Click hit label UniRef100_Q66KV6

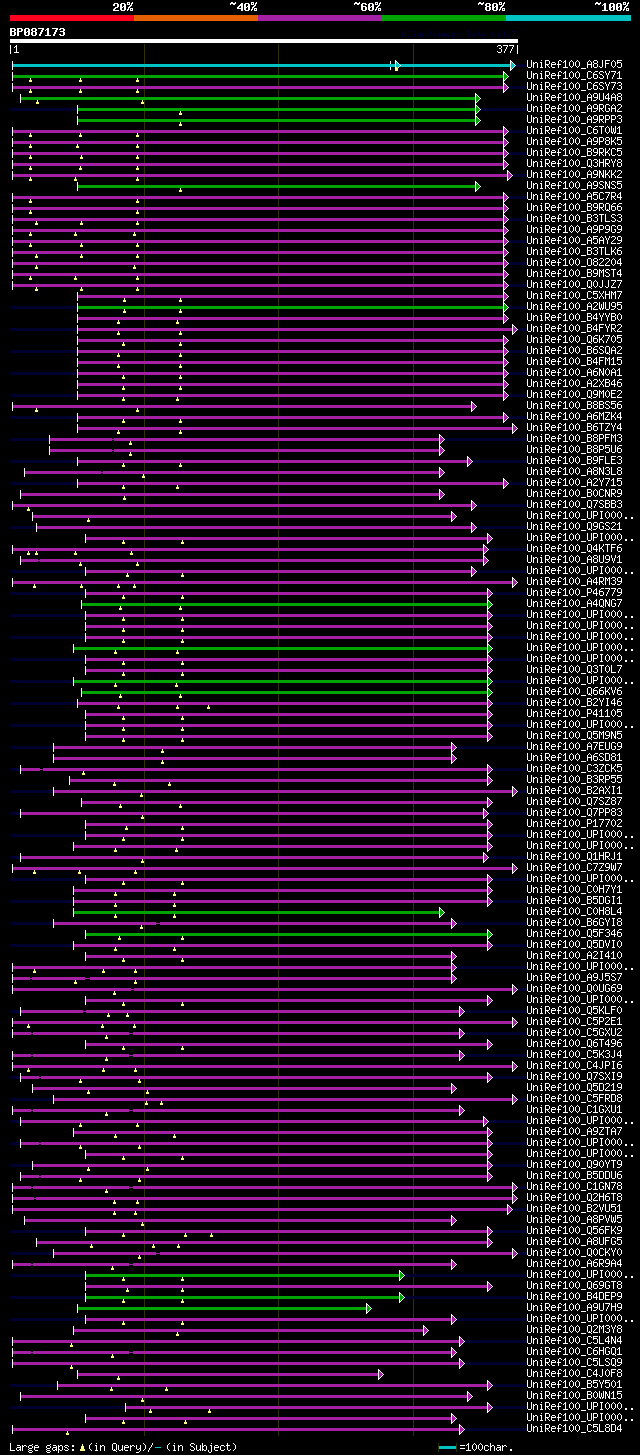(574, 692)
